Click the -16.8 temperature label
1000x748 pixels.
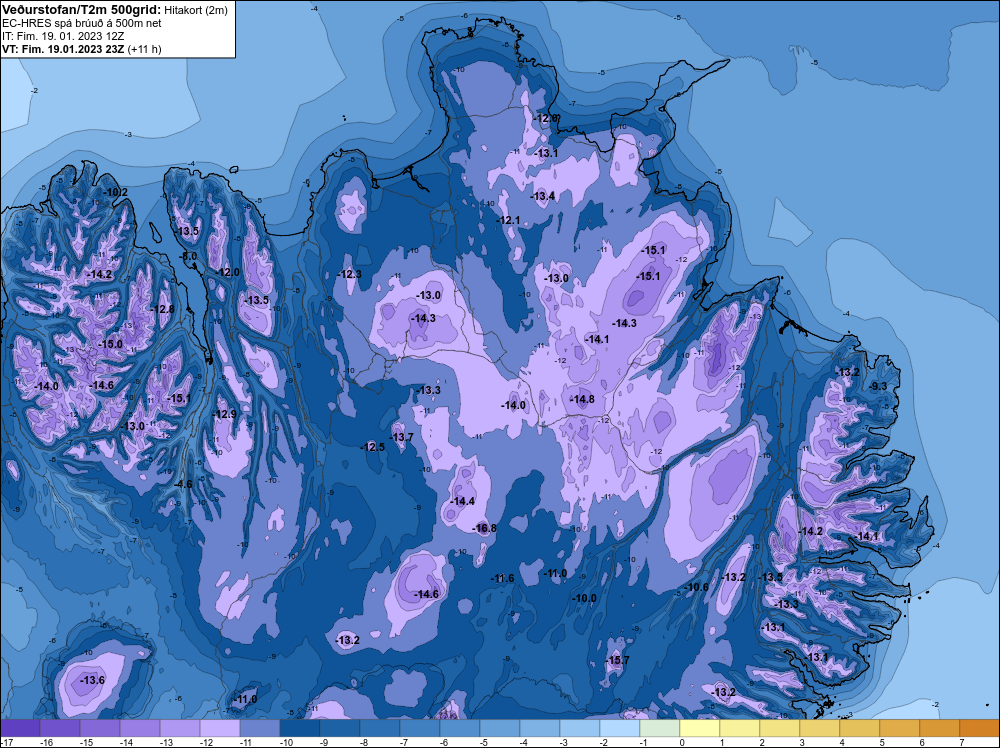pyautogui.click(x=485, y=528)
